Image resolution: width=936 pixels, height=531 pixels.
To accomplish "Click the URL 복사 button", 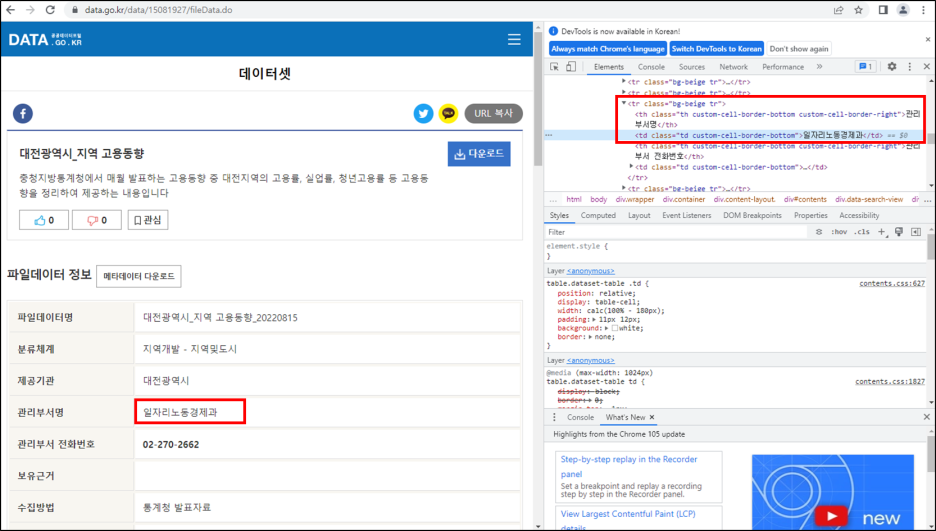I will pyautogui.click(x=494, y=113).
